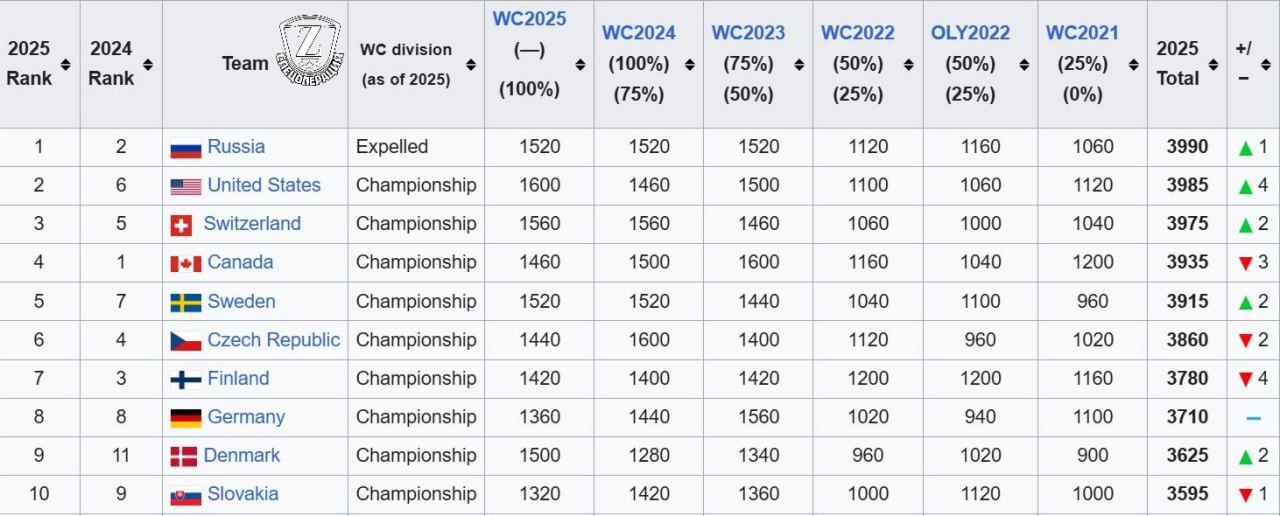Image resolution: width=1280 pixels, height=516 pixels.
Task: Sort table by 2024 Rank arrows
Action: point(147,64)
